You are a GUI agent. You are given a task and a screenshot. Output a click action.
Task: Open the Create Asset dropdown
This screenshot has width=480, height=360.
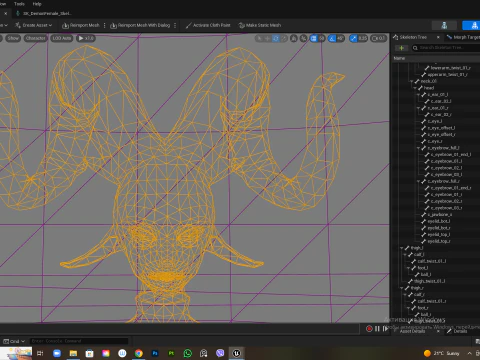point(33,25)
